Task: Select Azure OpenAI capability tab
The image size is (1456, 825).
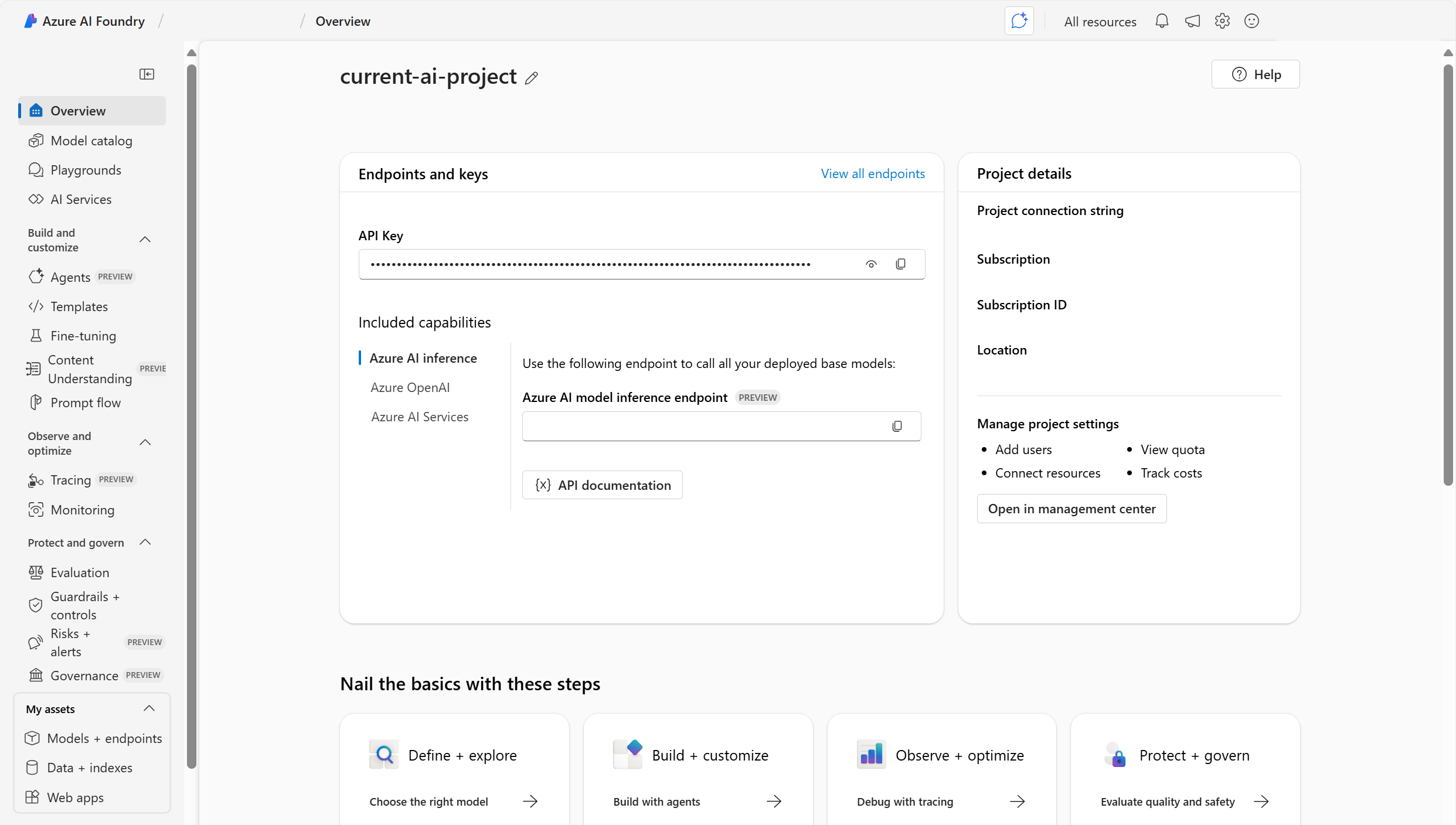Action: pos(410,387)
